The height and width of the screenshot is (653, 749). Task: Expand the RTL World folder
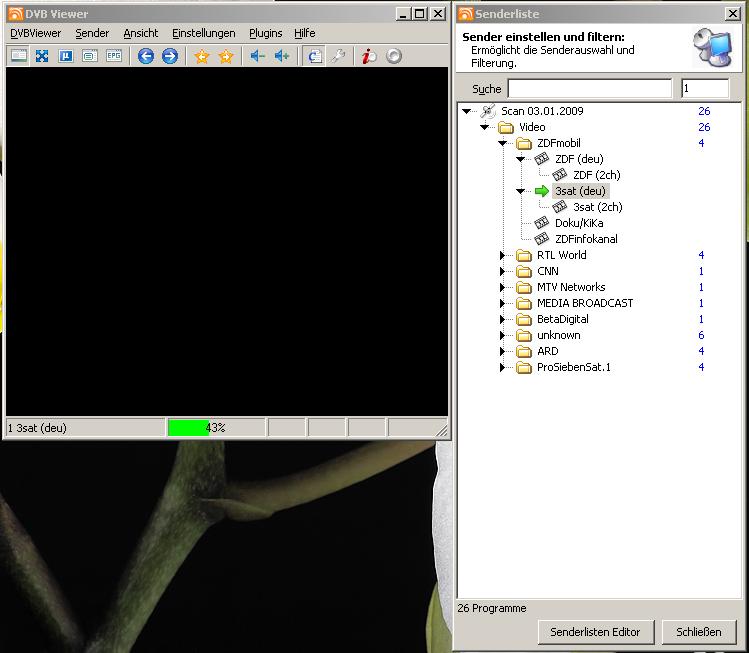[x=503, y=256]
